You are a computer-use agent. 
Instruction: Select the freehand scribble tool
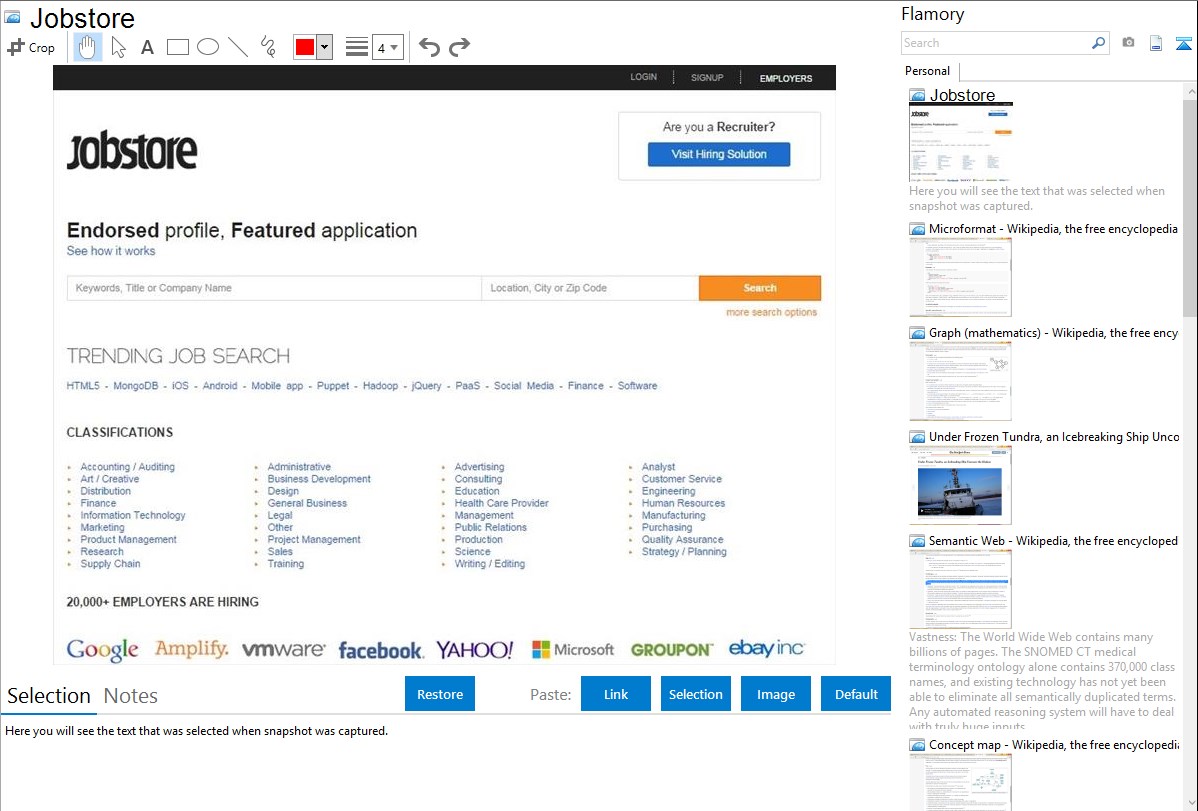[x=268, y=47]
